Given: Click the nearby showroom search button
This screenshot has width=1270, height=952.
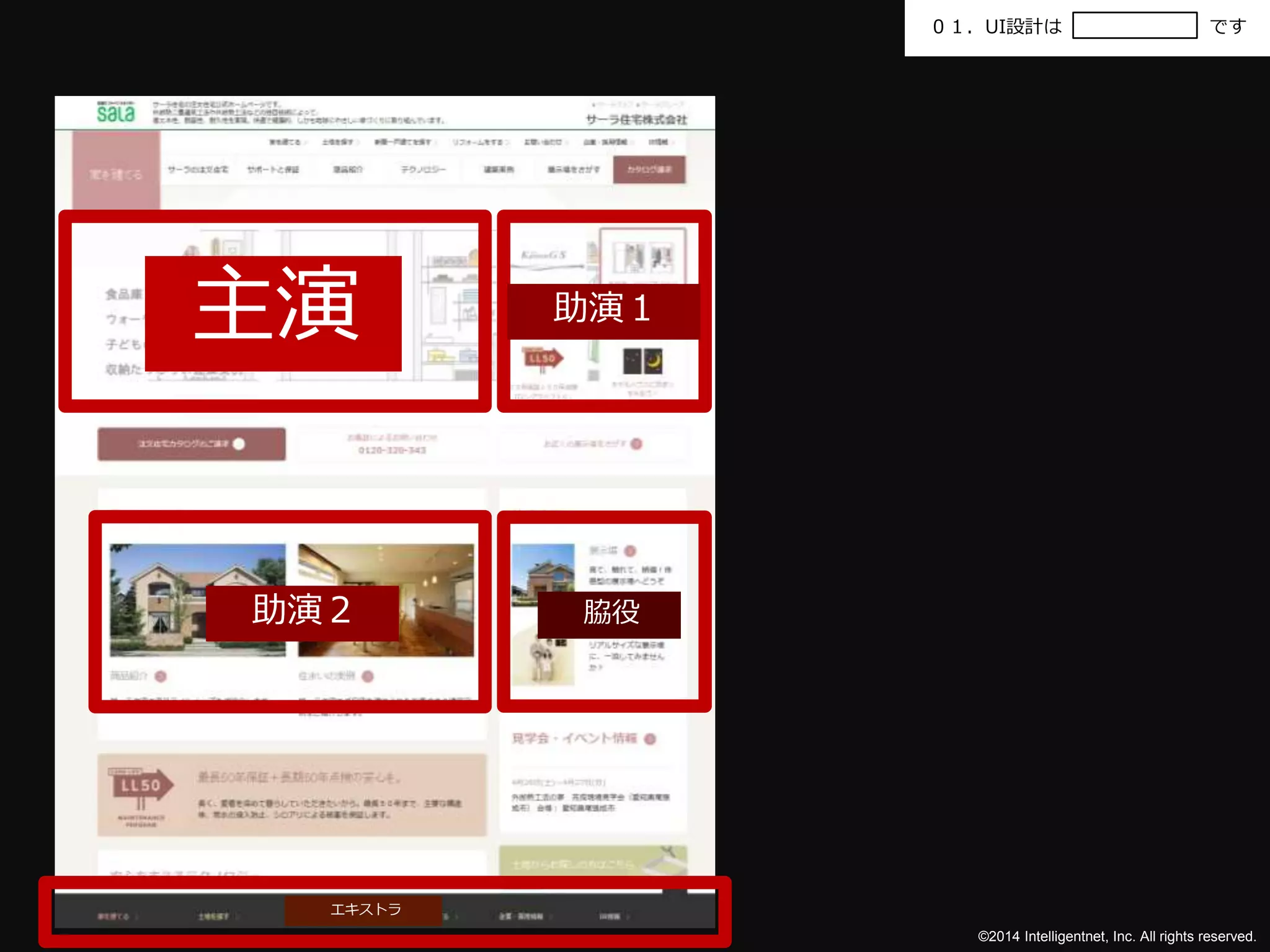Looking at the screenshot, I should point(593,444).
